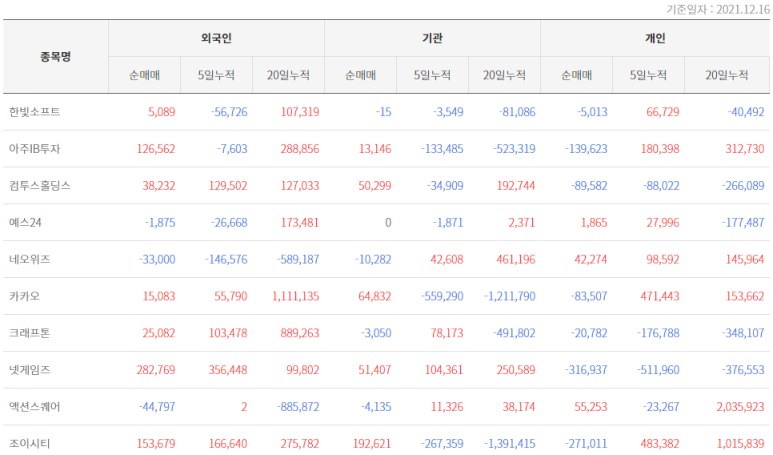
Task: Select the 개인 group header
Action: point(655,38)
